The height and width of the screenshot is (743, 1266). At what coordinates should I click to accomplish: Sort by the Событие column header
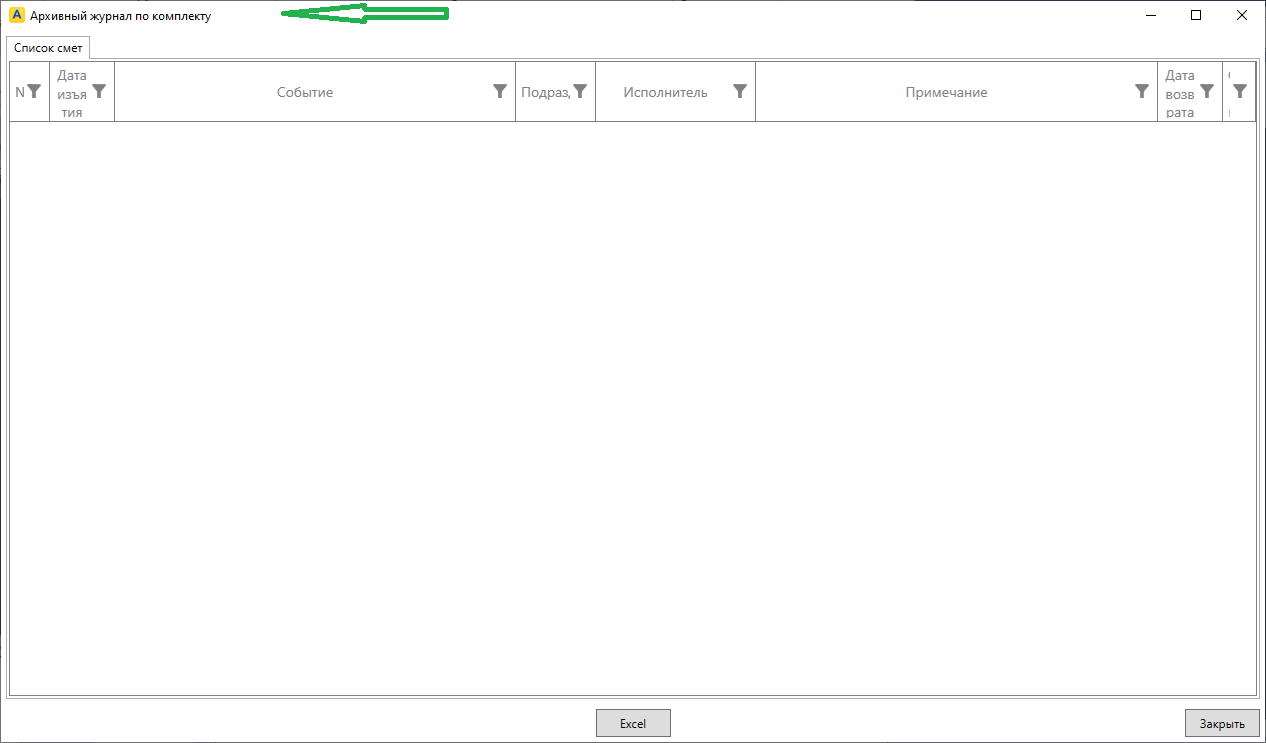[x=305, y=92]
